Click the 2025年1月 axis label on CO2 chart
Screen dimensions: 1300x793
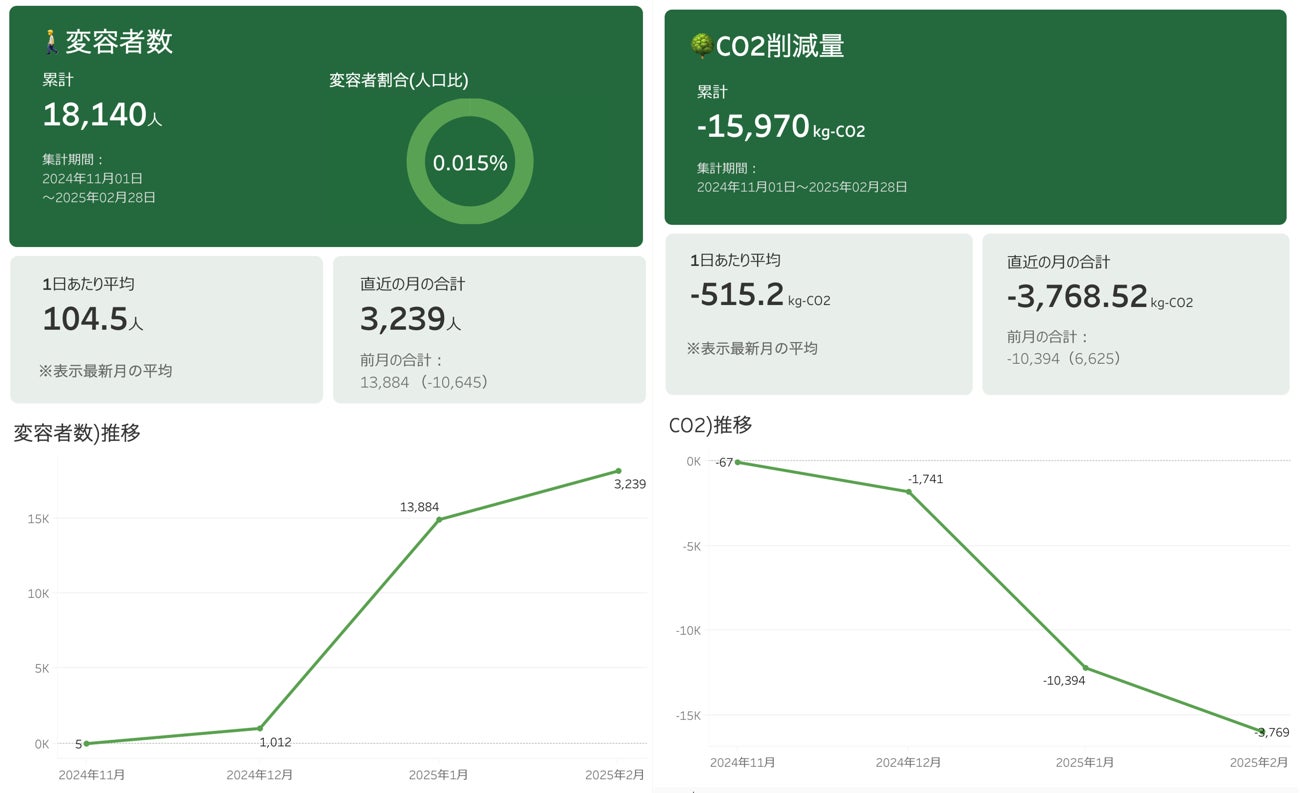tap(1085, 762)
